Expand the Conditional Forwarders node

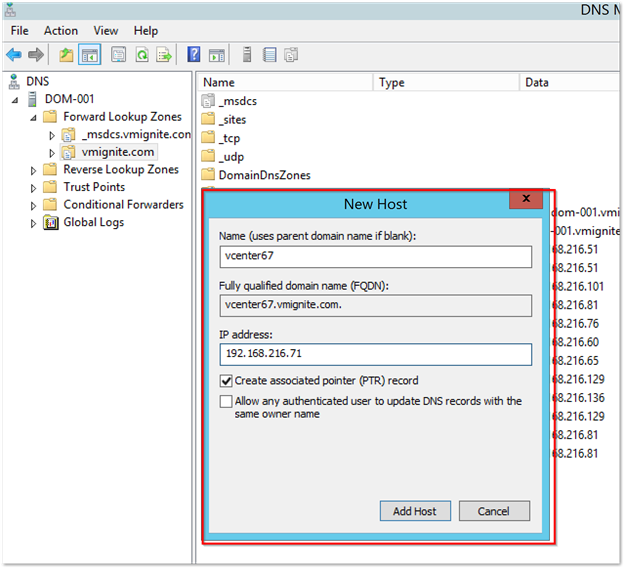34,205
